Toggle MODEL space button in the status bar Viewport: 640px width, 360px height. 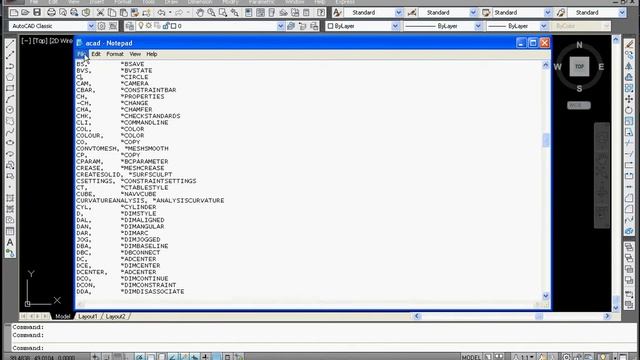[x=471, y=357]
